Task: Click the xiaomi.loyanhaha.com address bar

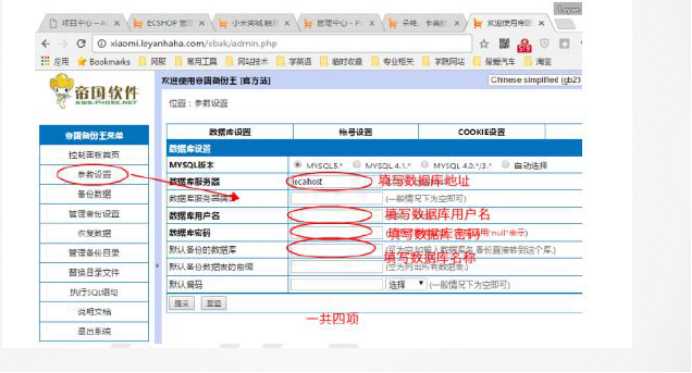Action: pyautogui.click(x=282, y=44)
